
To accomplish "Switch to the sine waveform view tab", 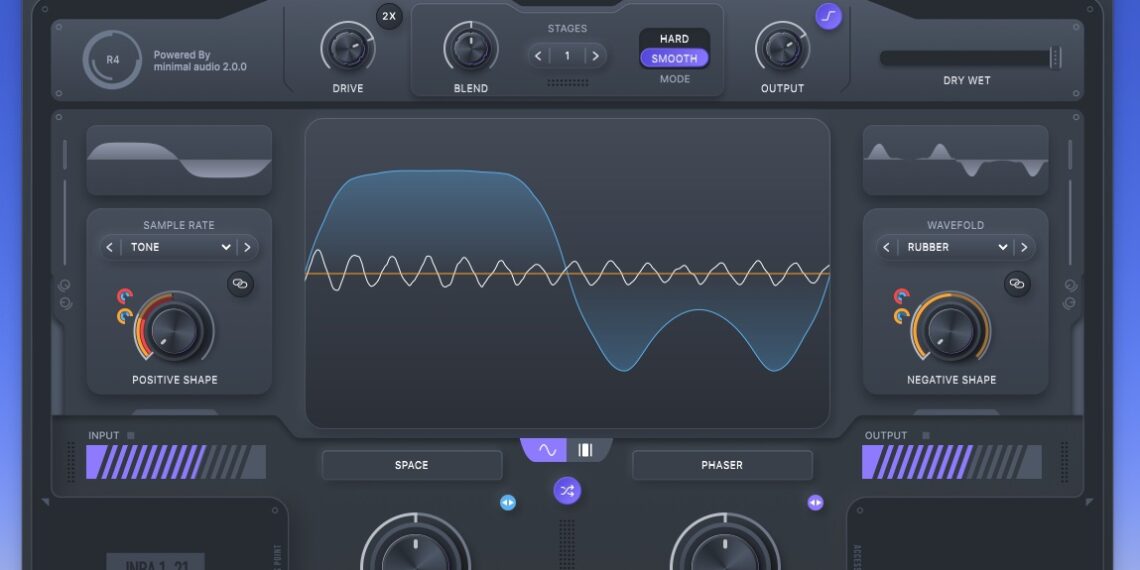I will (546, 450).
